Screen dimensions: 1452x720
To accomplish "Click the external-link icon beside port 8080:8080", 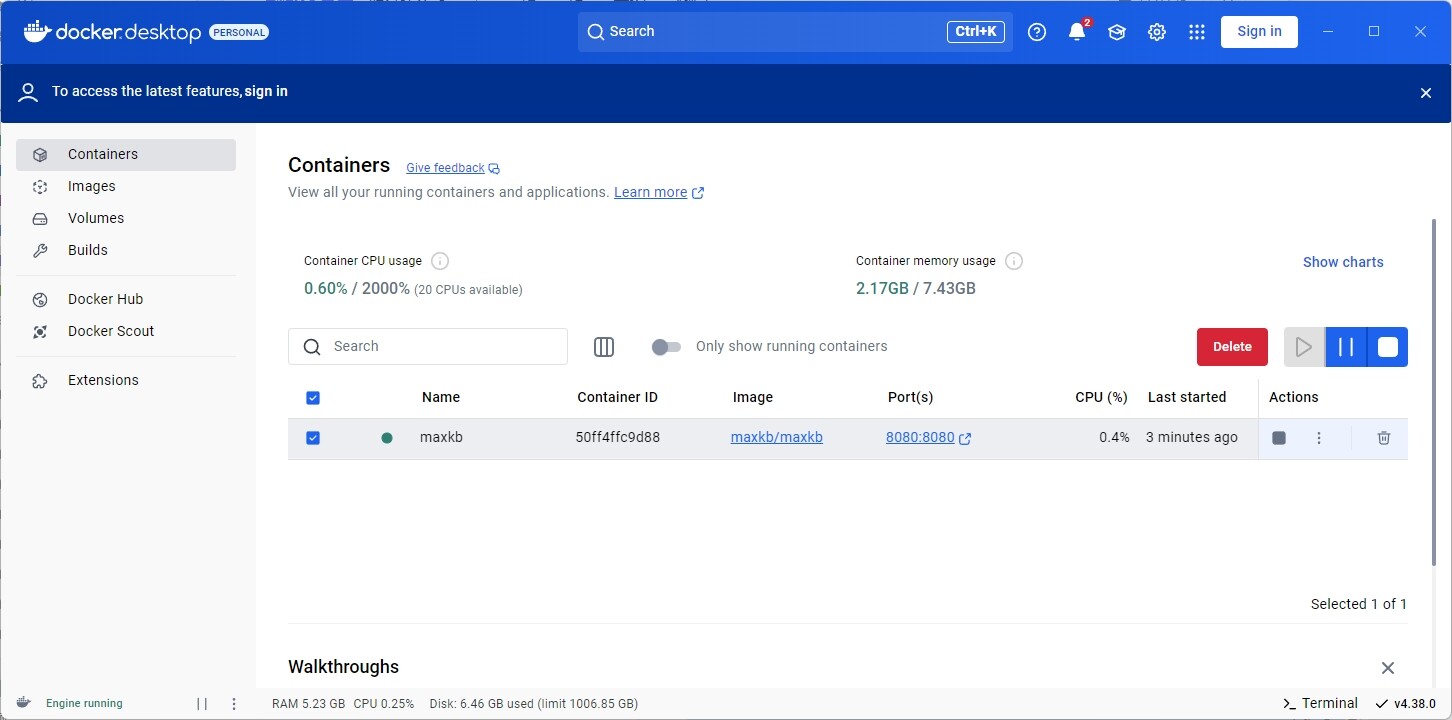I will (965, 438).
